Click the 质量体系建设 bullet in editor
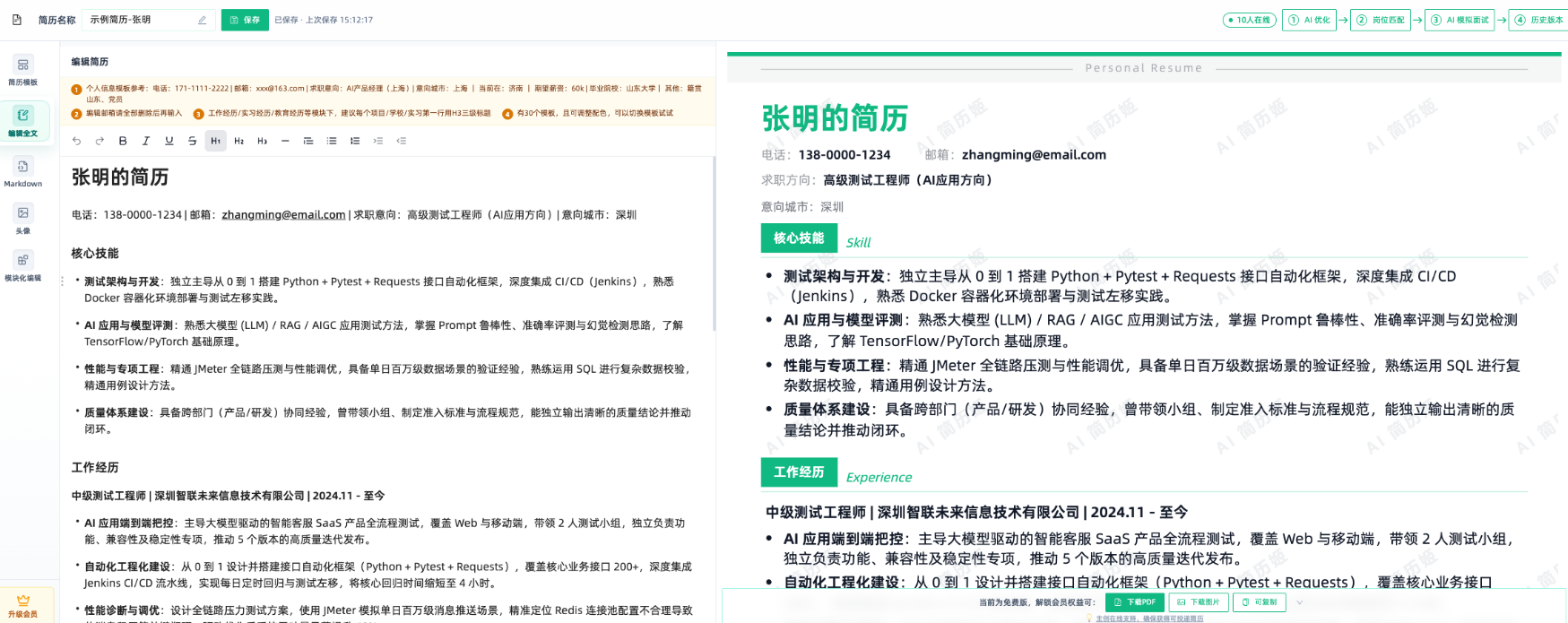Viewport: 1568px width, 623px height. (387, 421)
